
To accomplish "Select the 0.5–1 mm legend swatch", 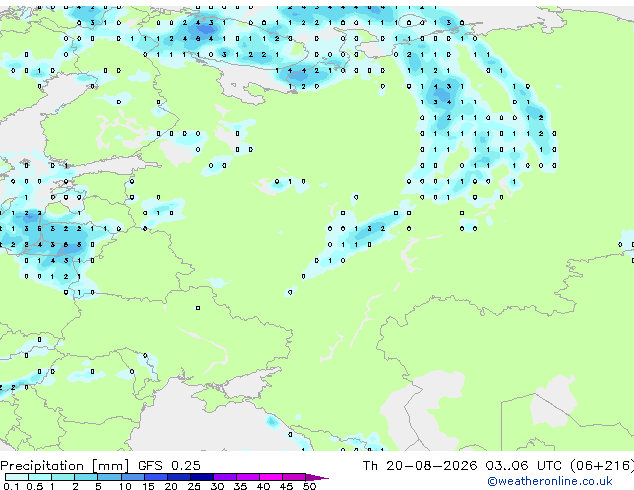I will click(x=40, y=477).
